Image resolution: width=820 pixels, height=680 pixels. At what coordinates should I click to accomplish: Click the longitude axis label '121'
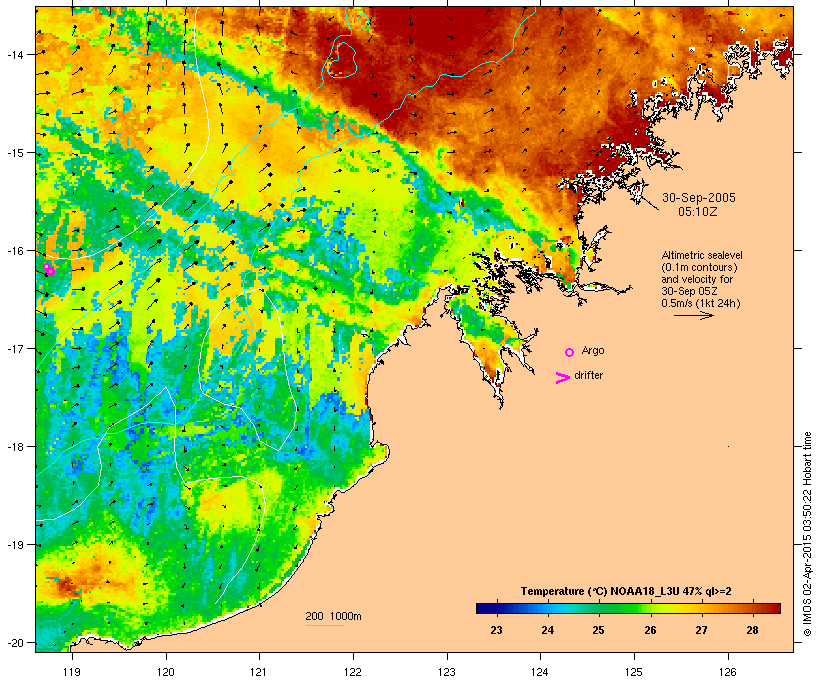[x=259, y=672]
